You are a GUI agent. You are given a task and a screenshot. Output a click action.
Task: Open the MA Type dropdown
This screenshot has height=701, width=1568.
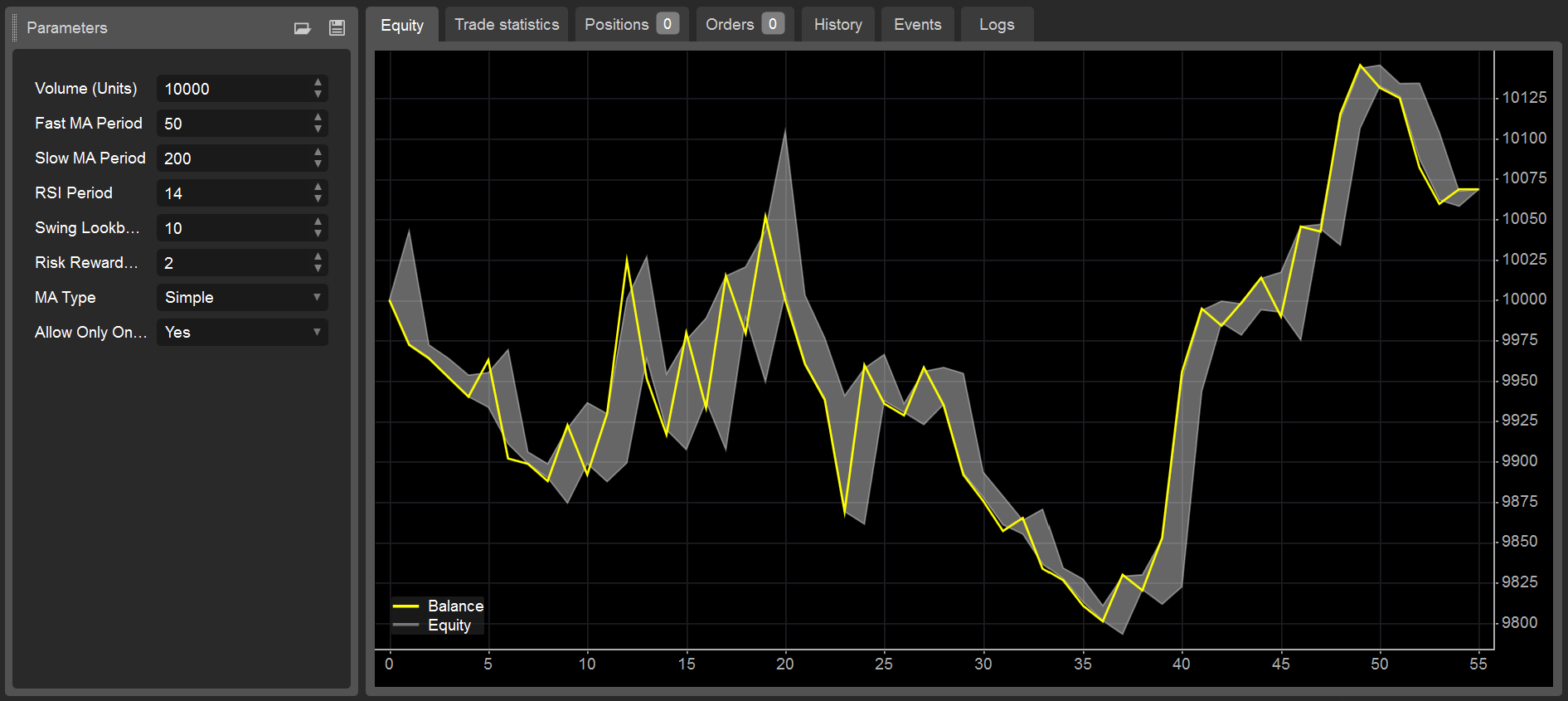coord(241,297)
